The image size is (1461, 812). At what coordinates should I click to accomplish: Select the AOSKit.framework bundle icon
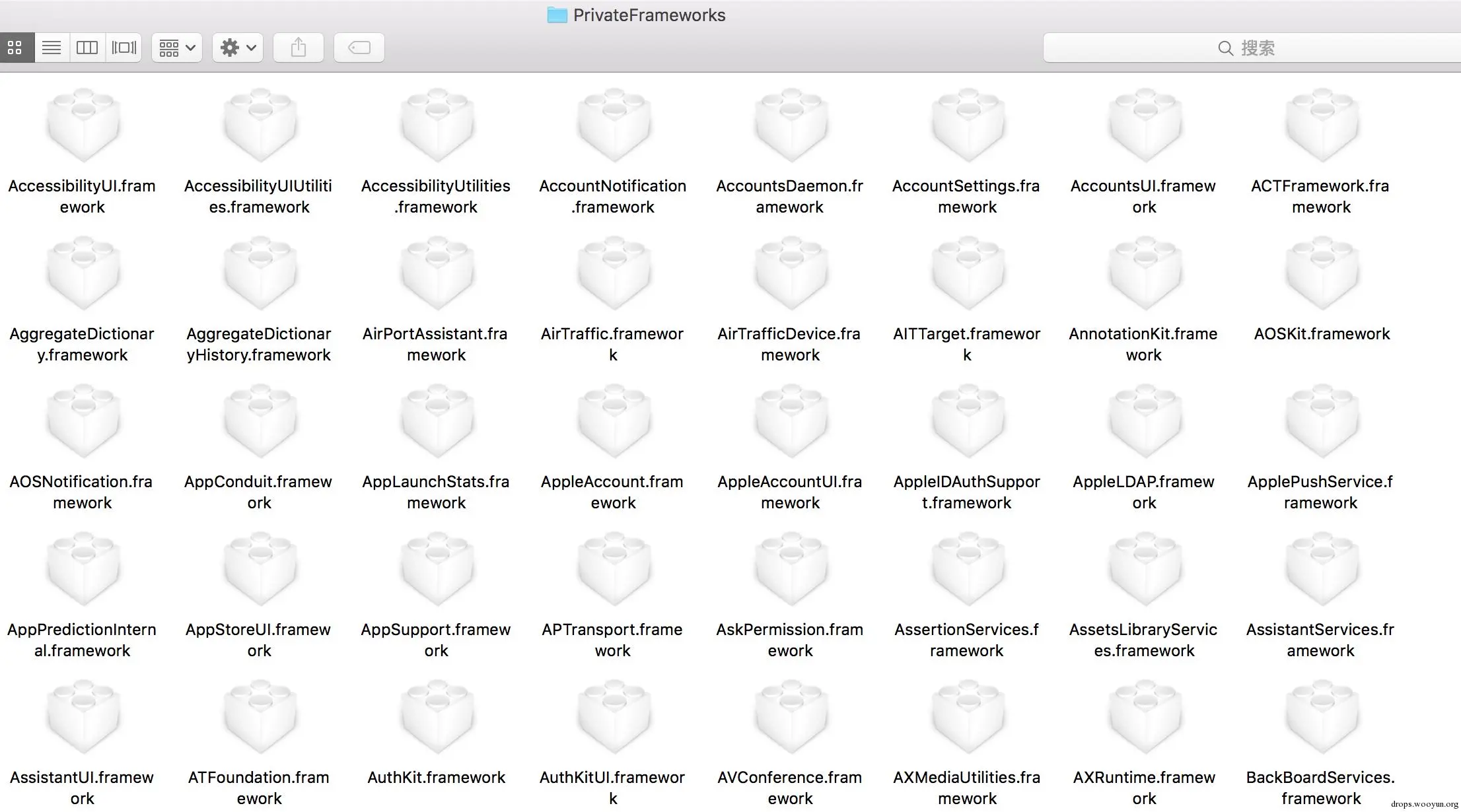pos(1321,273)
